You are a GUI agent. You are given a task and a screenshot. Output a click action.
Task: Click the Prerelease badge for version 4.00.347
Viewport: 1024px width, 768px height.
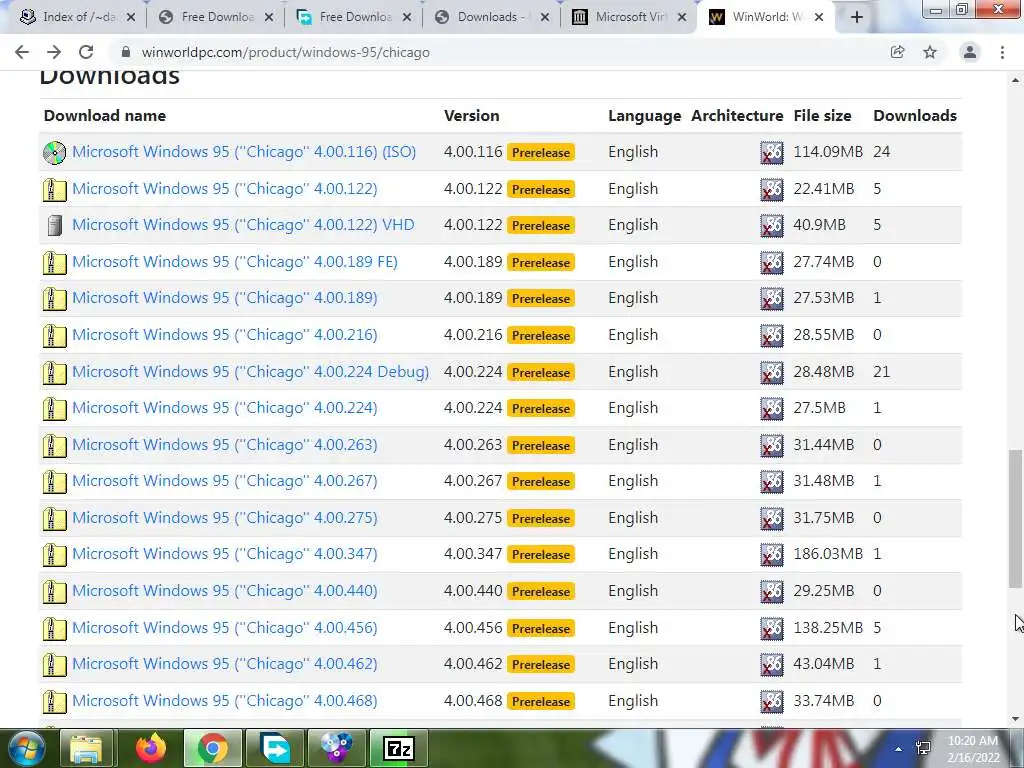[541, 554]
